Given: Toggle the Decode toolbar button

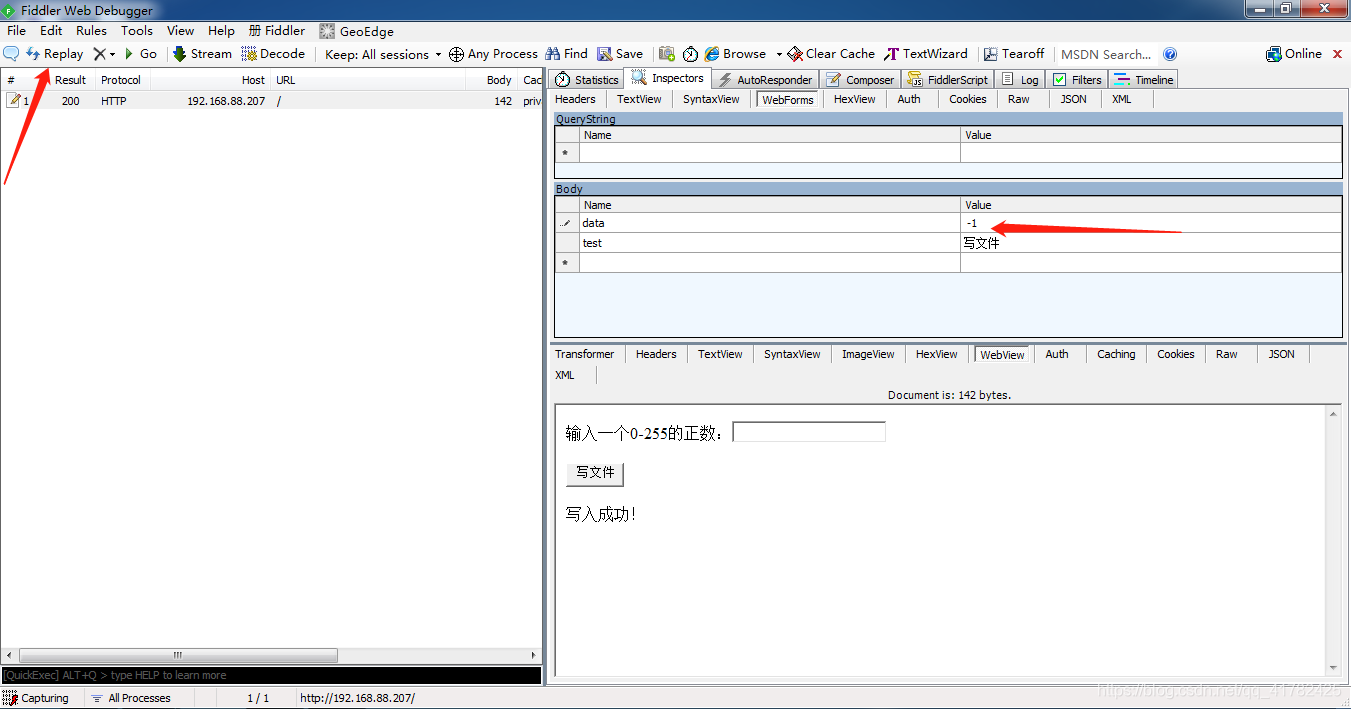Looking at the screenshot, I should point(273,54).
